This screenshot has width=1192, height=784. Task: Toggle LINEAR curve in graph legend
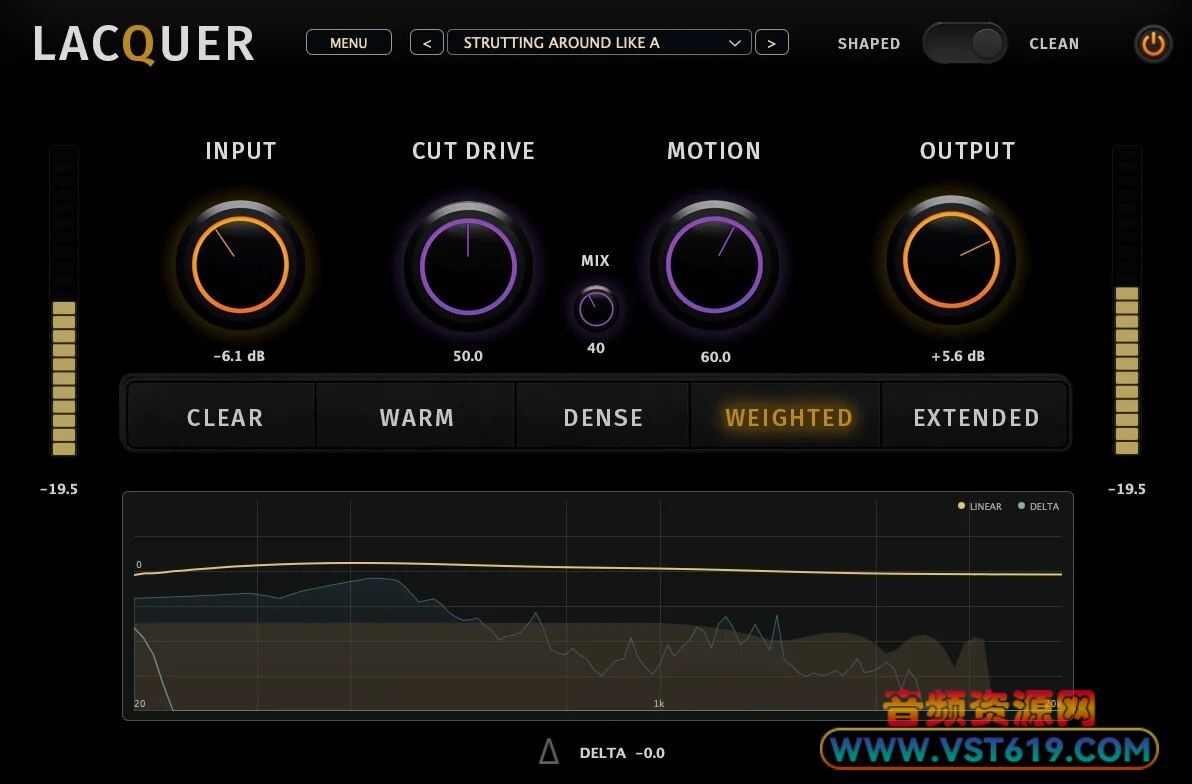980,506
